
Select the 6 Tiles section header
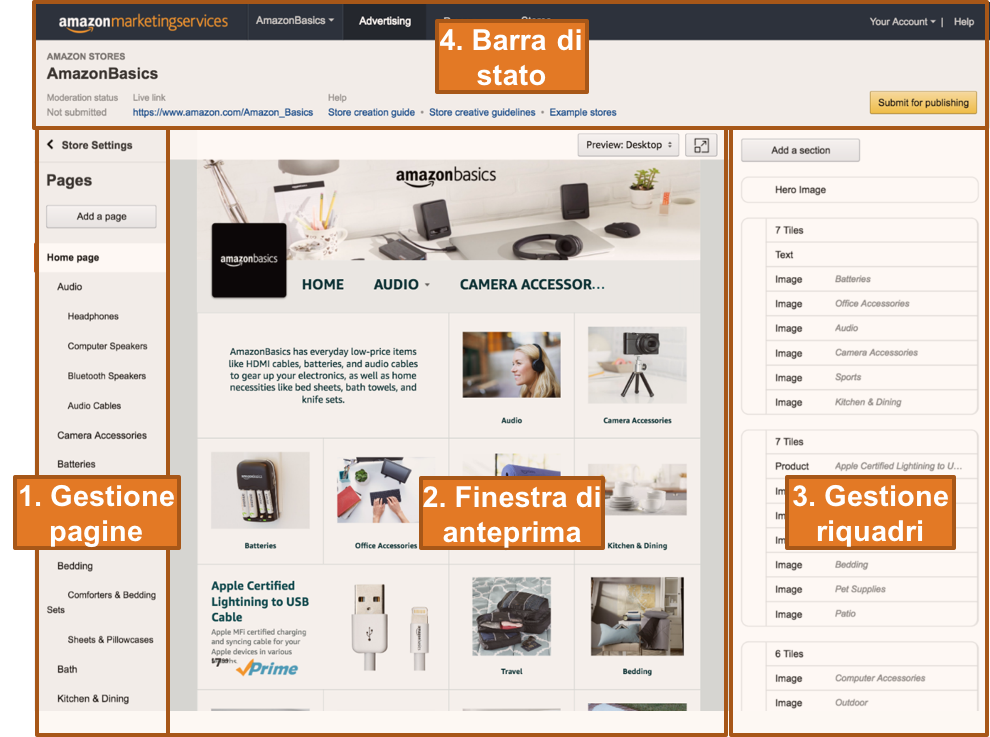coord(871,654)
